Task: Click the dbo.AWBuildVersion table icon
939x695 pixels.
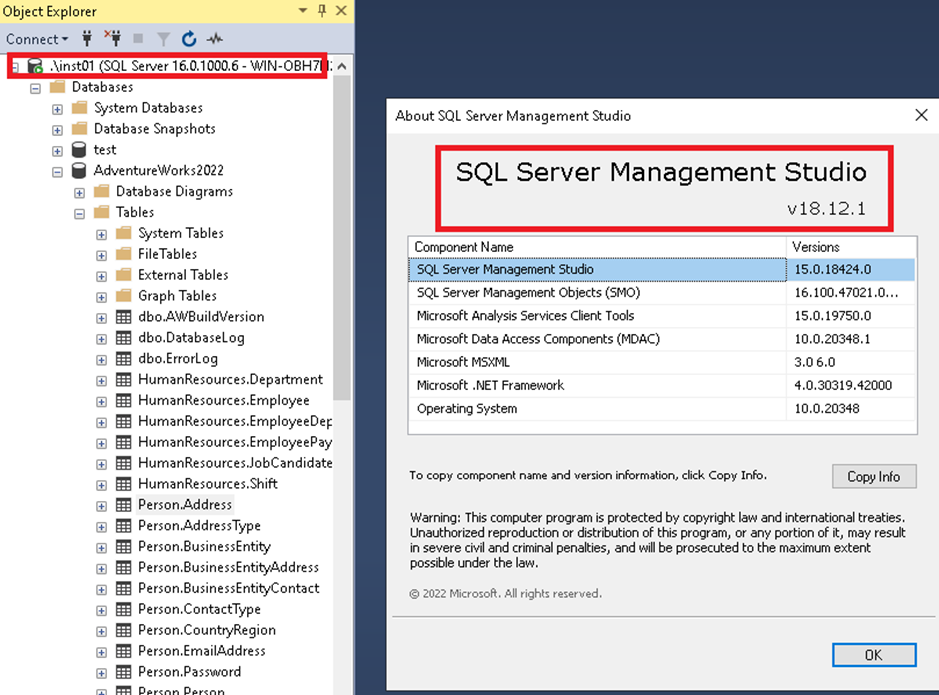Action: pos(123,317)
